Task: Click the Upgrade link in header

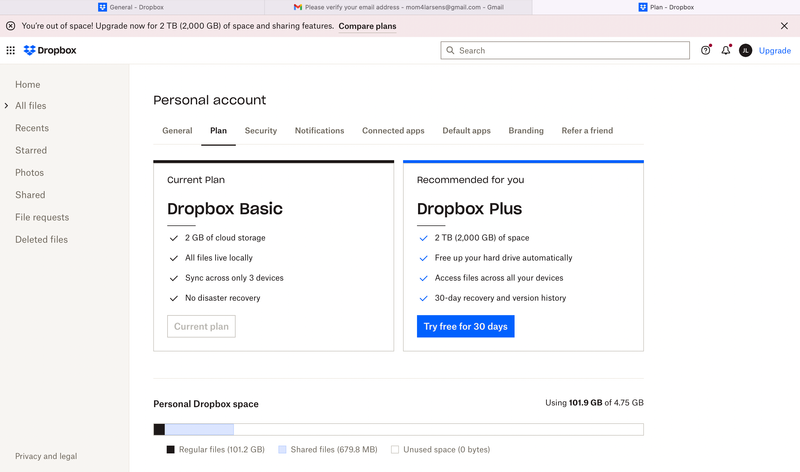Action: 774,50
